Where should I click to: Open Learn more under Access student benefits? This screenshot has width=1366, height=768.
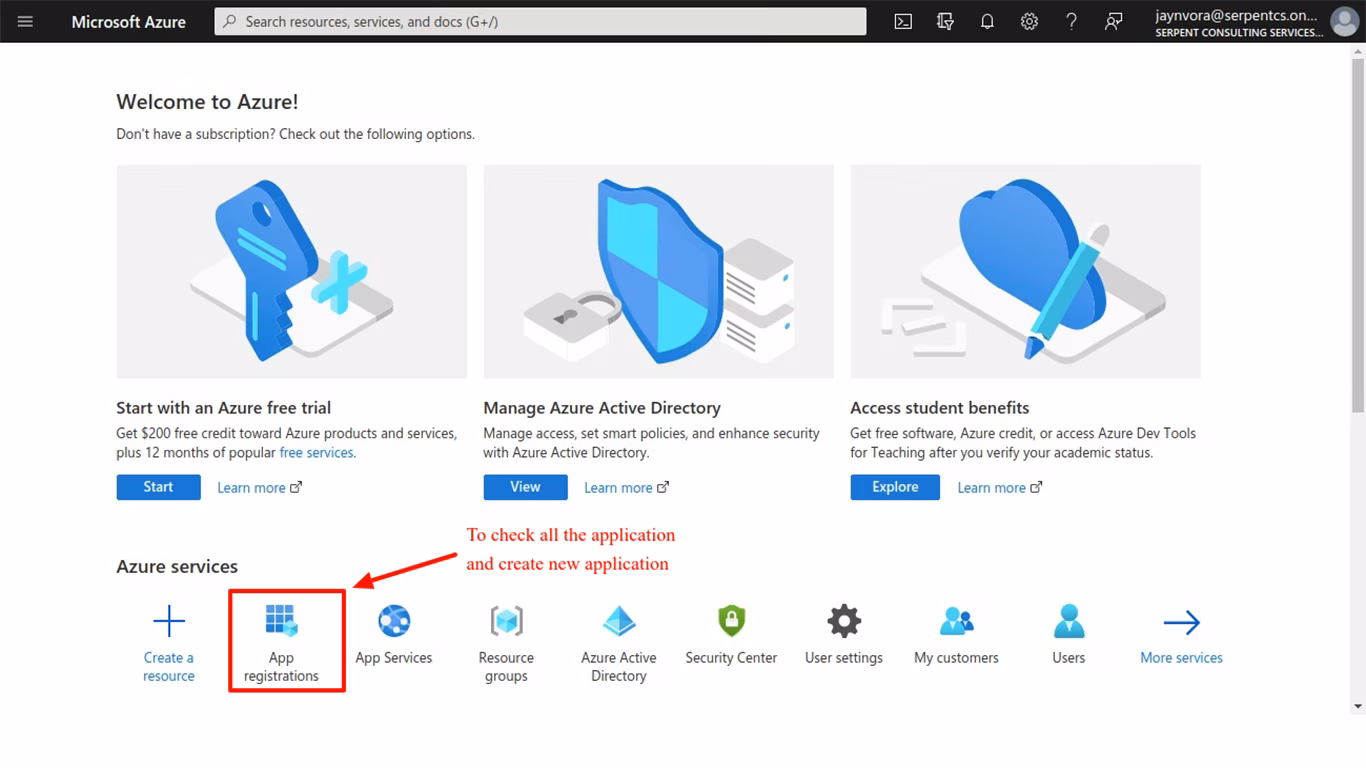click(999, 488)
